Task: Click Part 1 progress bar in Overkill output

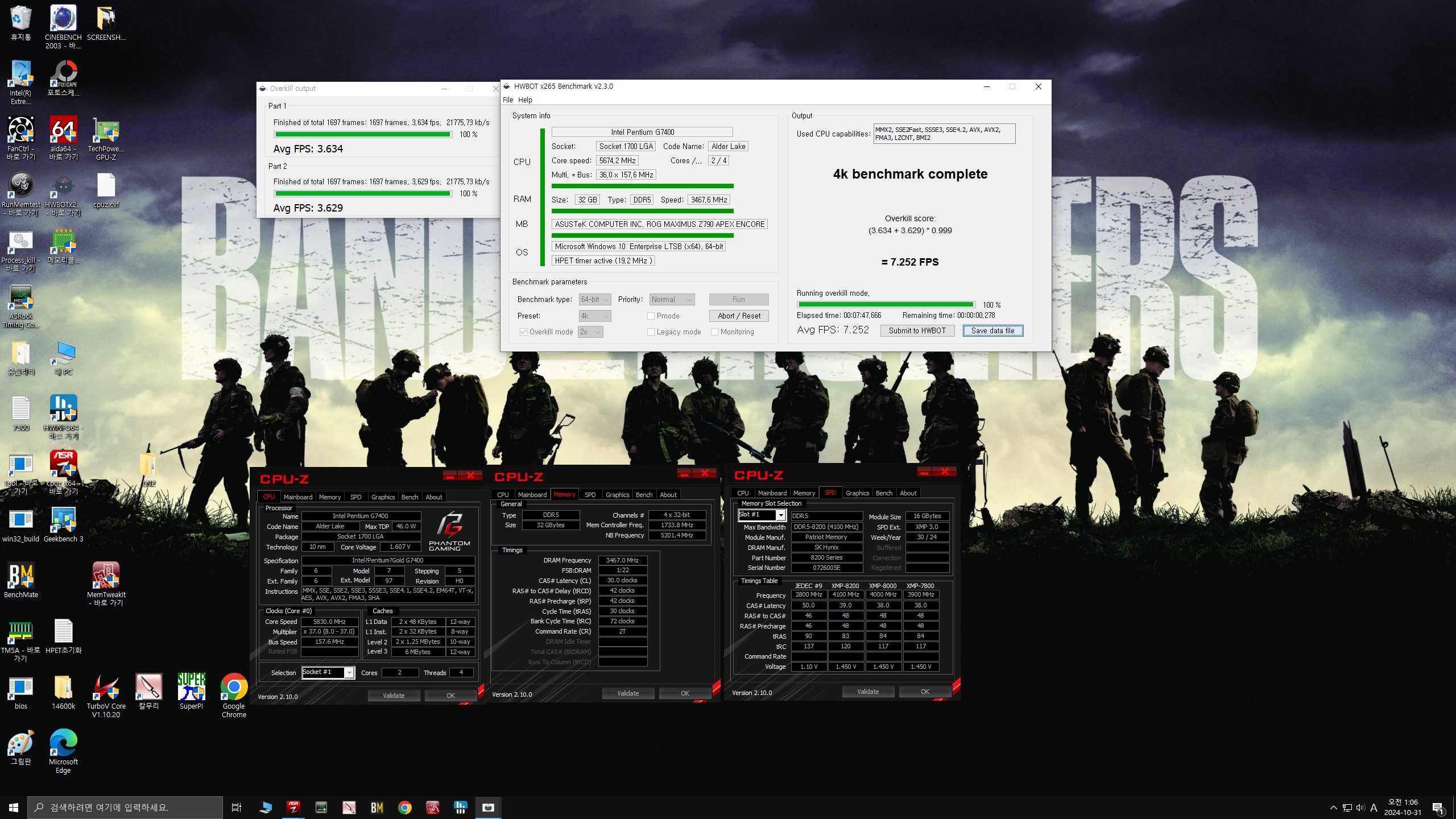Action: click(x=363, y=134)
